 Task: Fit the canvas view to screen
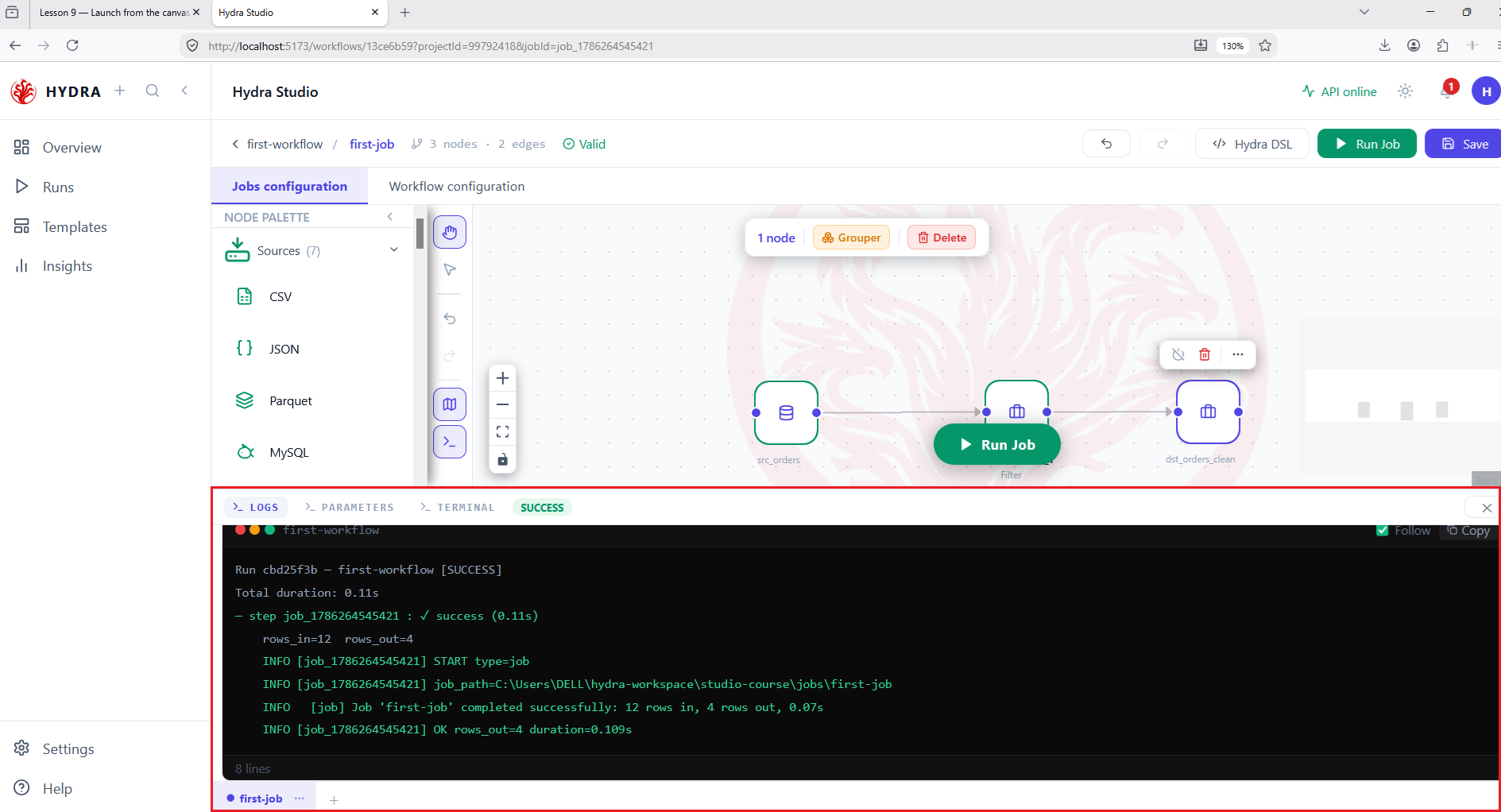(x=502, y=431)
